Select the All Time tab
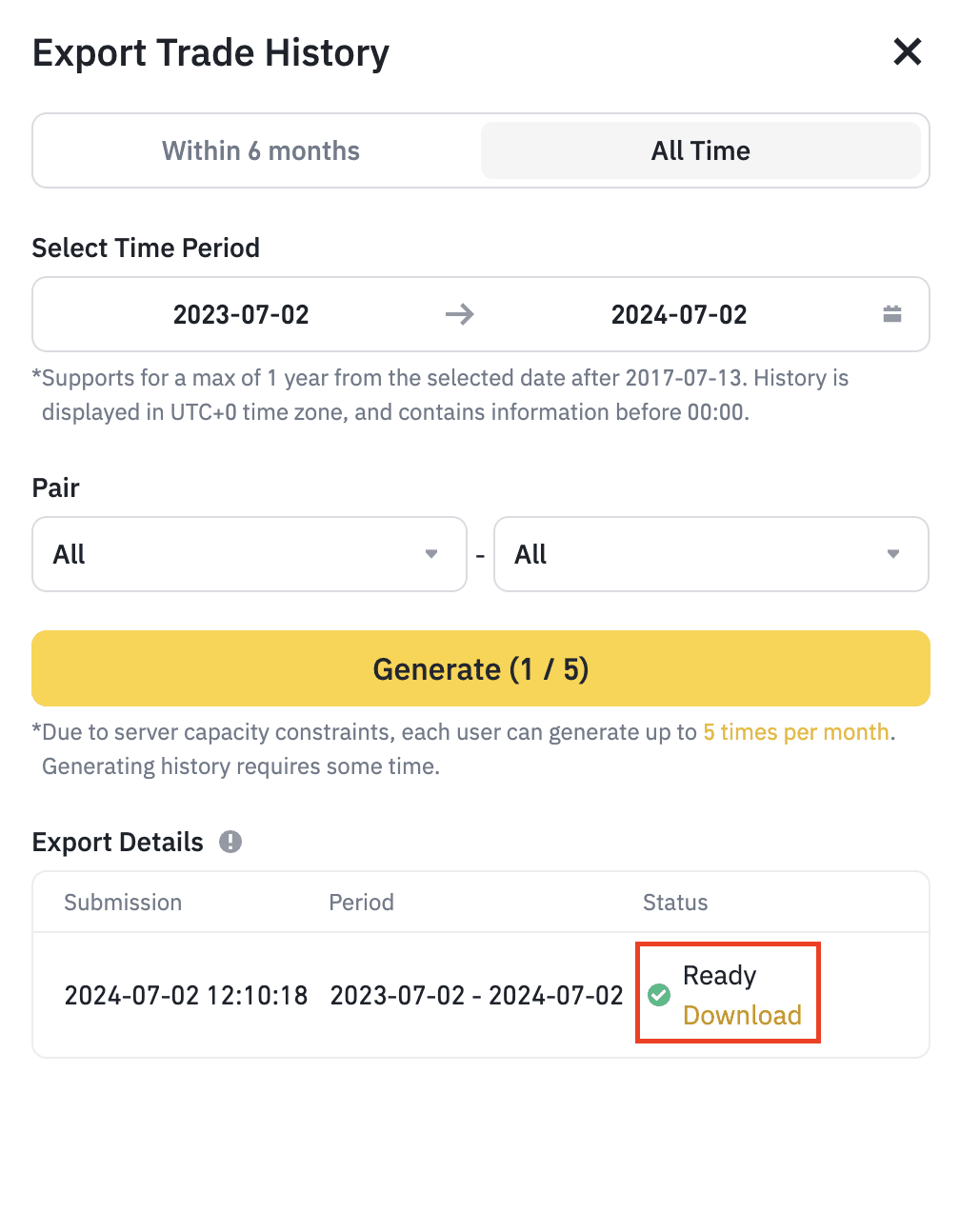This screenshot has height=1232, width=960. (700, 150)
